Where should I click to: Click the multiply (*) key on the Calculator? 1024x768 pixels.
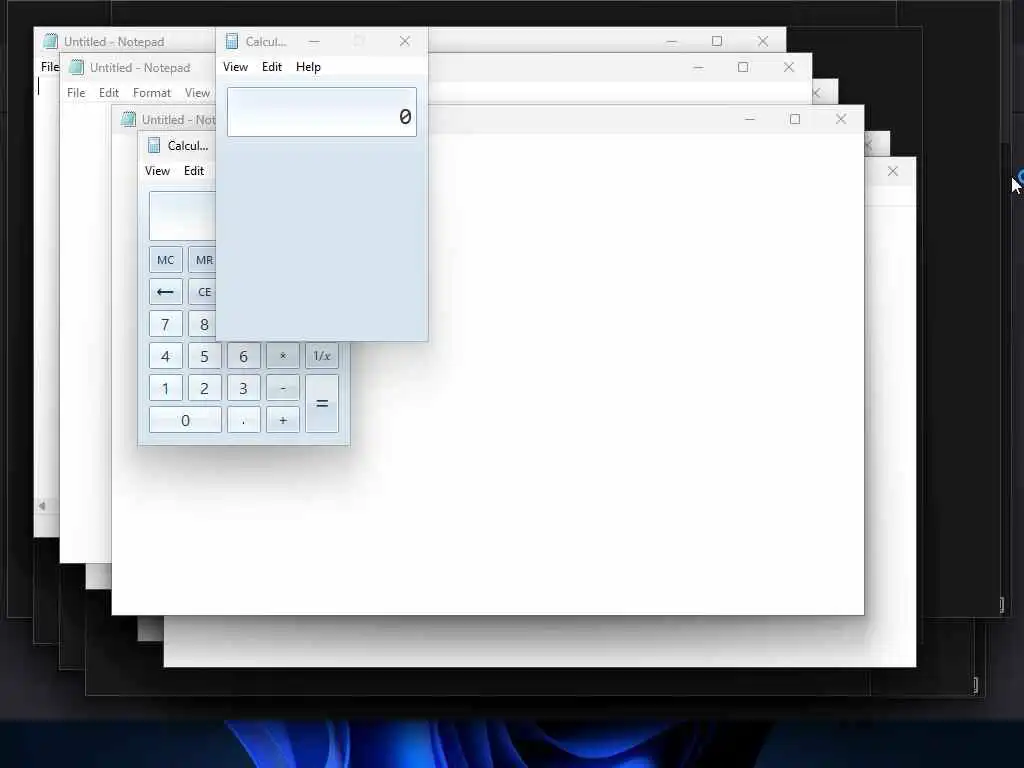pyautogui.click(x=283, y=356)
